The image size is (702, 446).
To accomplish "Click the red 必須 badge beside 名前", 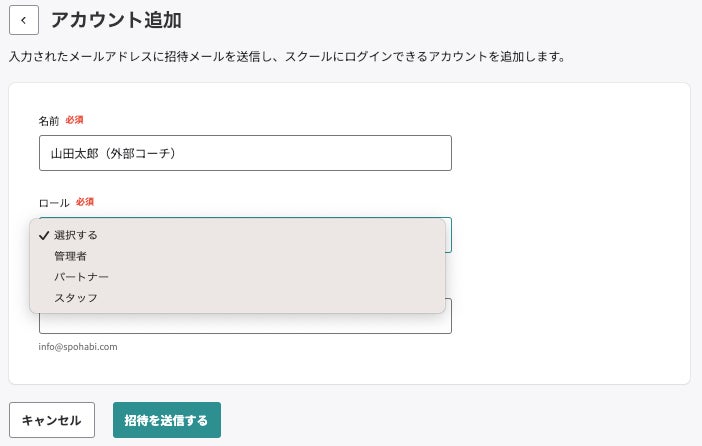I will tap(75, 120).
